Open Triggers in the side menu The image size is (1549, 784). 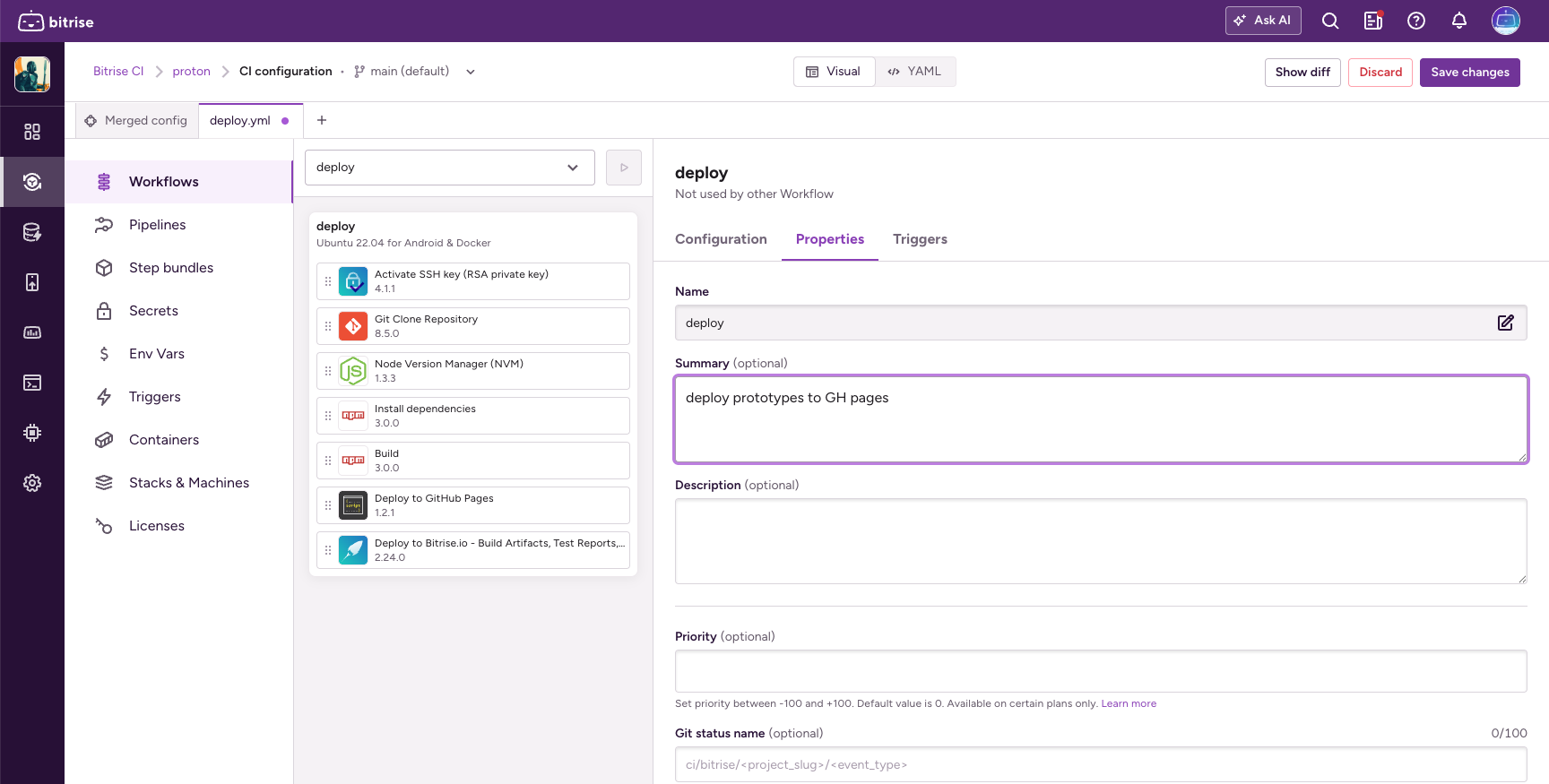pos(179,397)
